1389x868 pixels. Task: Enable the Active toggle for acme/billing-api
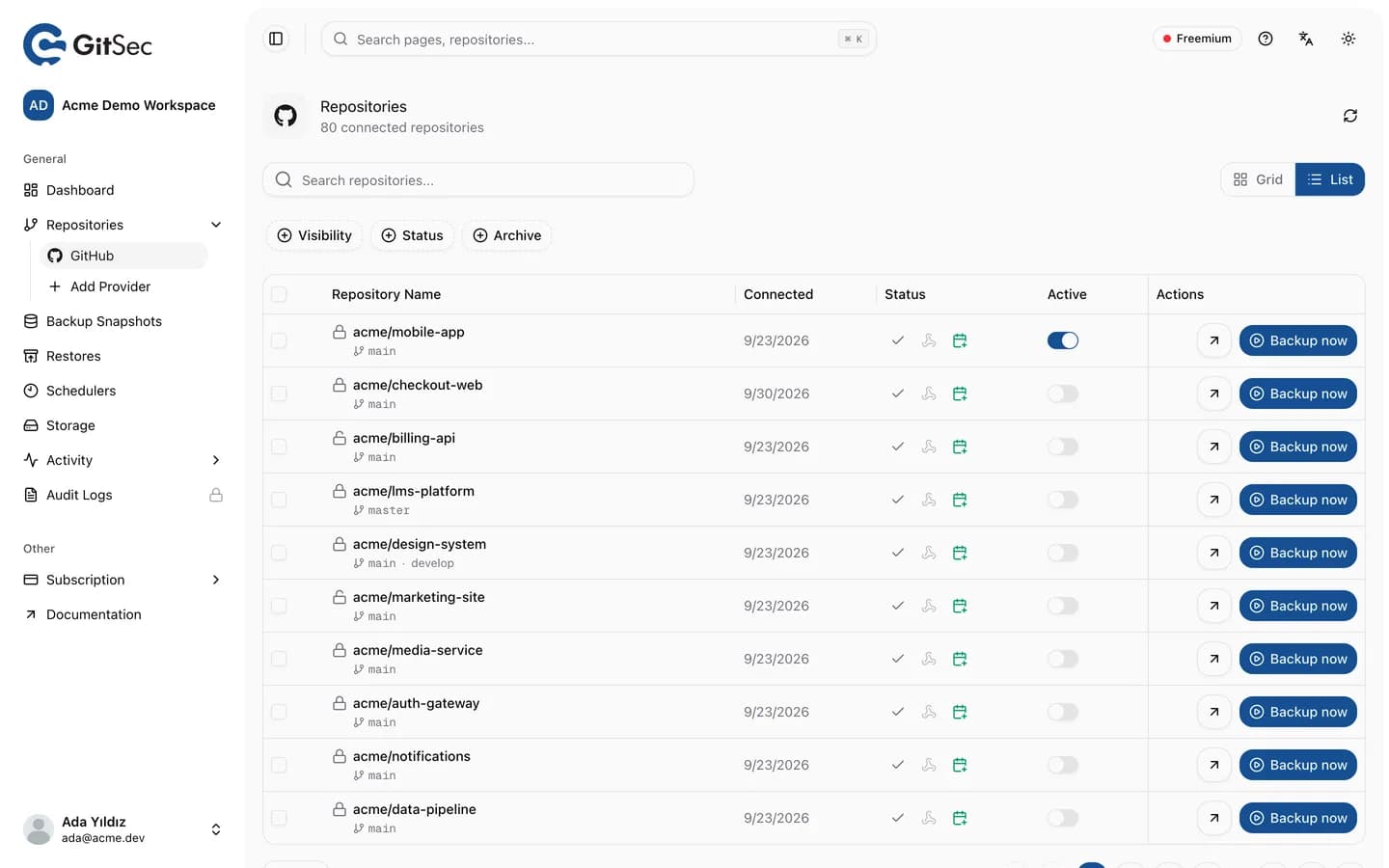(1063, 447)
